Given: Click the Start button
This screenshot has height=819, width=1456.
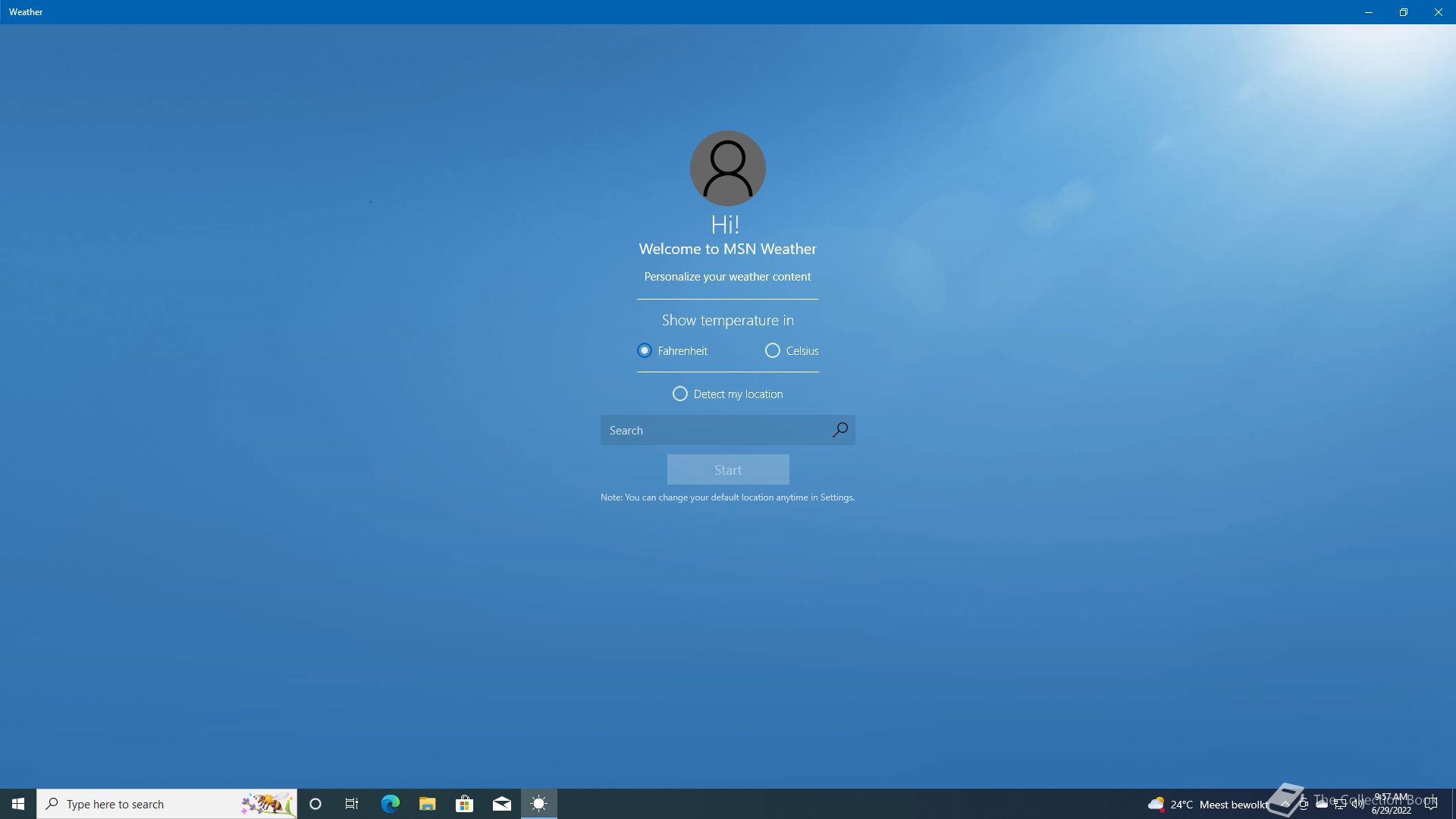Looking at the screenshot, I should 728,469.
